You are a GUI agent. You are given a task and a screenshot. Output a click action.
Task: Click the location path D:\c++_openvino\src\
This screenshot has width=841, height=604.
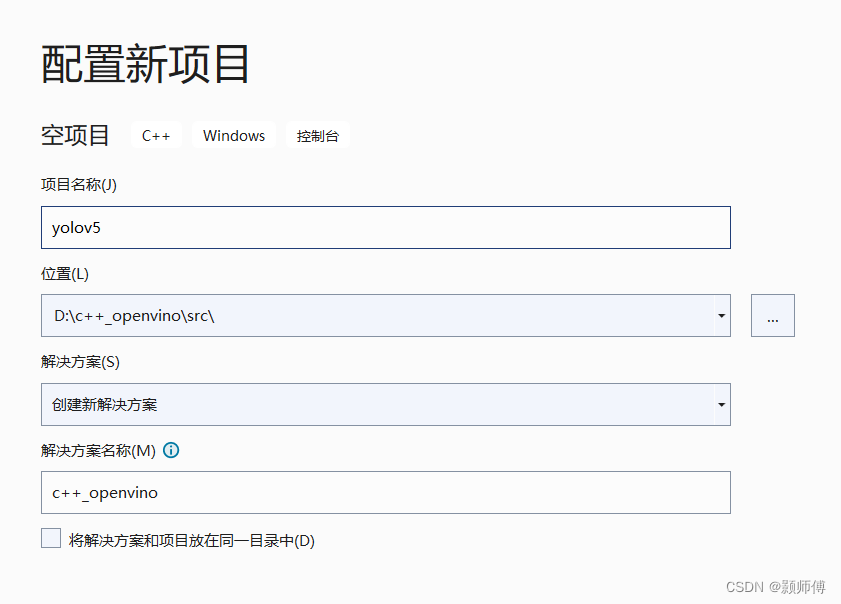pyautogui.click(x=134, y=316)
